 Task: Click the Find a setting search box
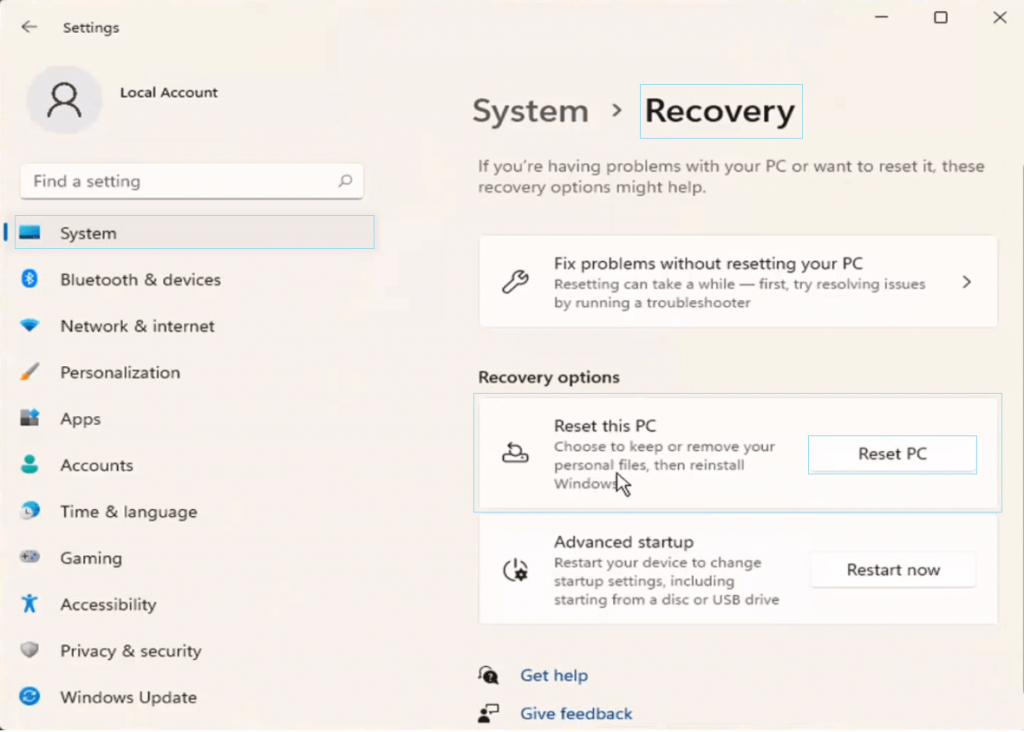pyautogui.click(x=192, y=181)
